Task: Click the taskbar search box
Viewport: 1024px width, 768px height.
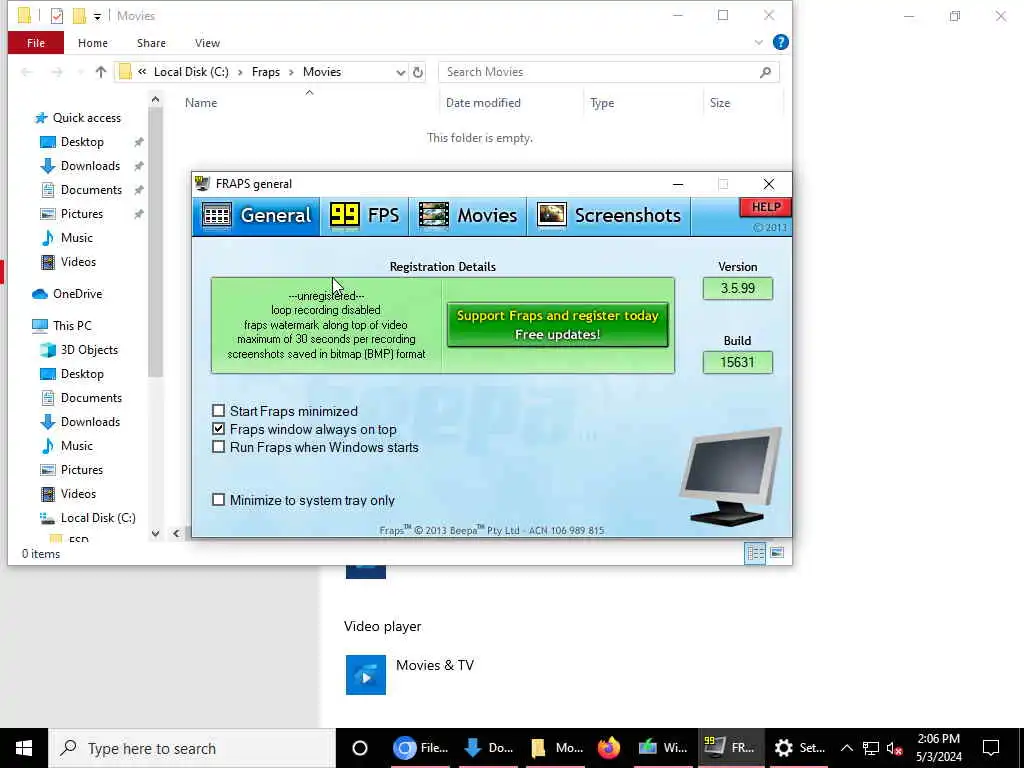Action: pyautogui.click(x=193, y=748)
